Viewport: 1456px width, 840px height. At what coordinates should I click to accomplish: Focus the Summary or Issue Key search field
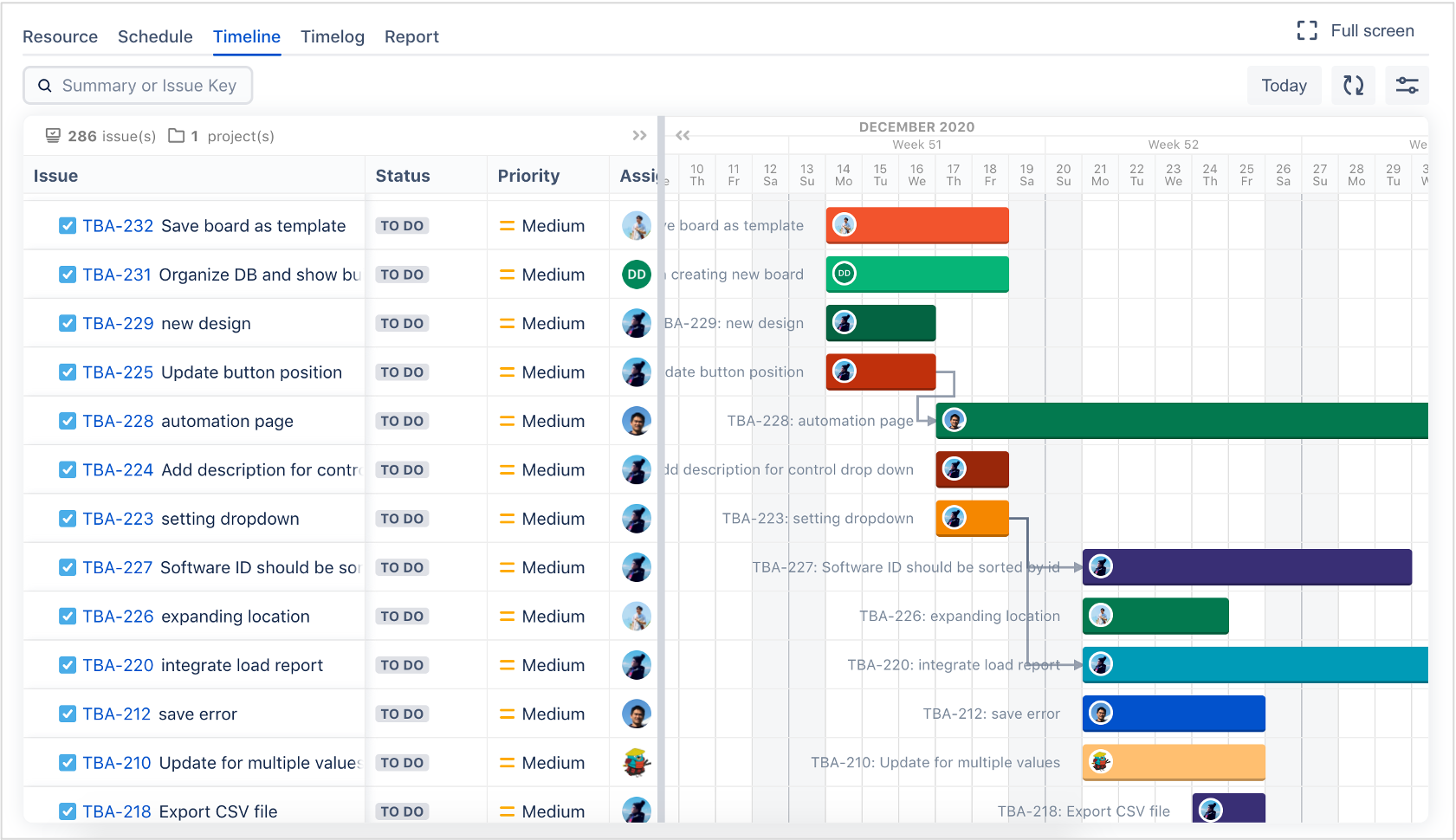(x=149, y=86)
